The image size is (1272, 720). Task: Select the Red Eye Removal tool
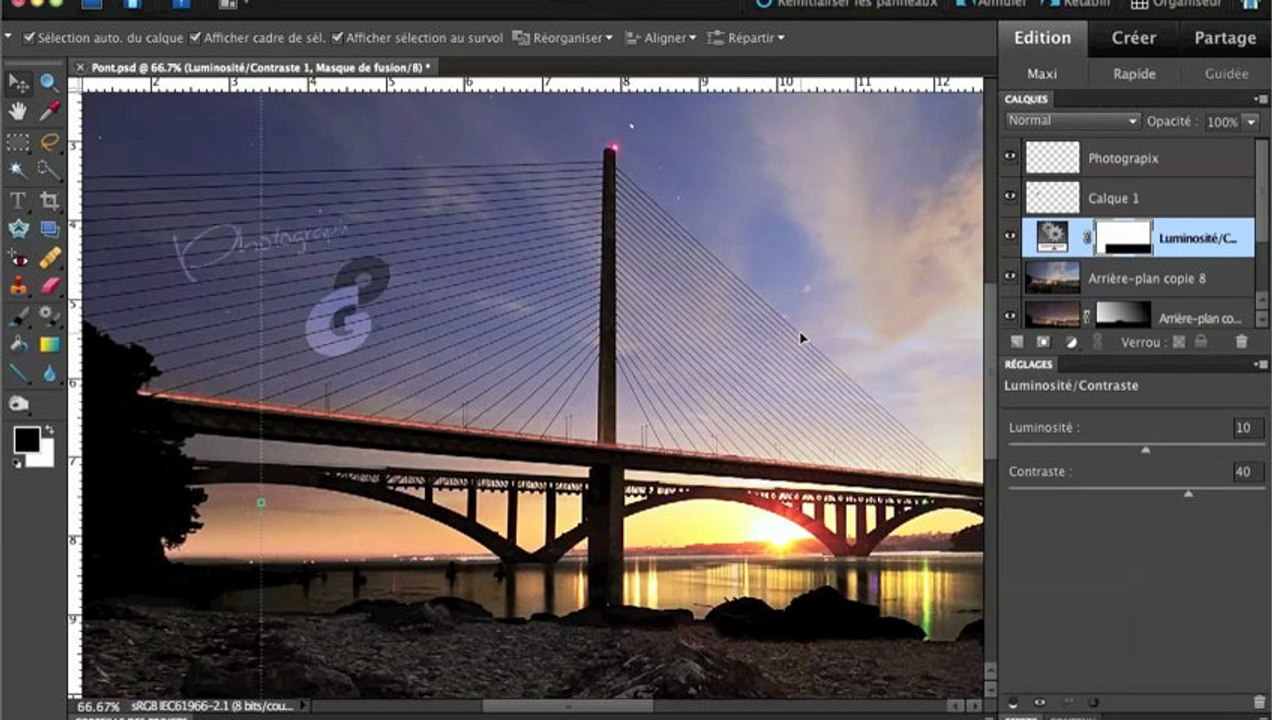pyautogui.click(x=18, y=258)
